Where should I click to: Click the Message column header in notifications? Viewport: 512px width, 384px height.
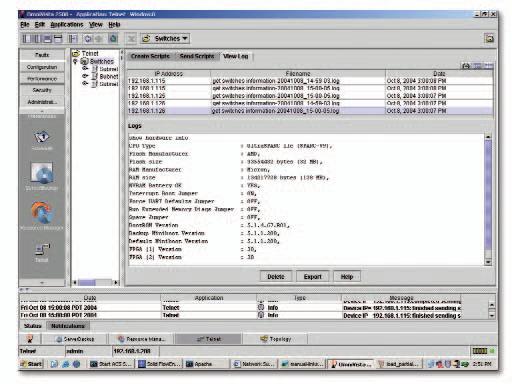coord(401,298)
